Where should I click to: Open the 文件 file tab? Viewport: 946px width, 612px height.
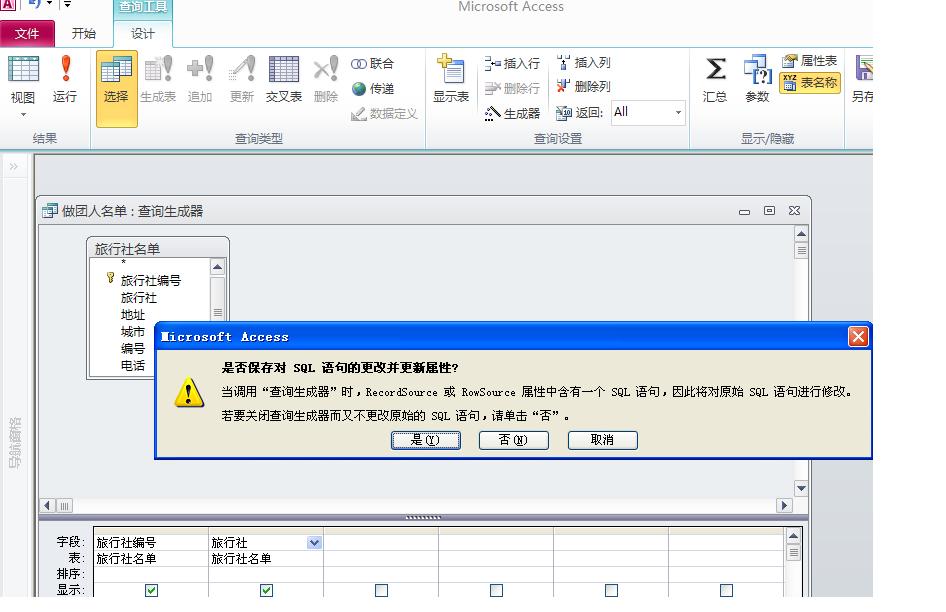(27, 33)
